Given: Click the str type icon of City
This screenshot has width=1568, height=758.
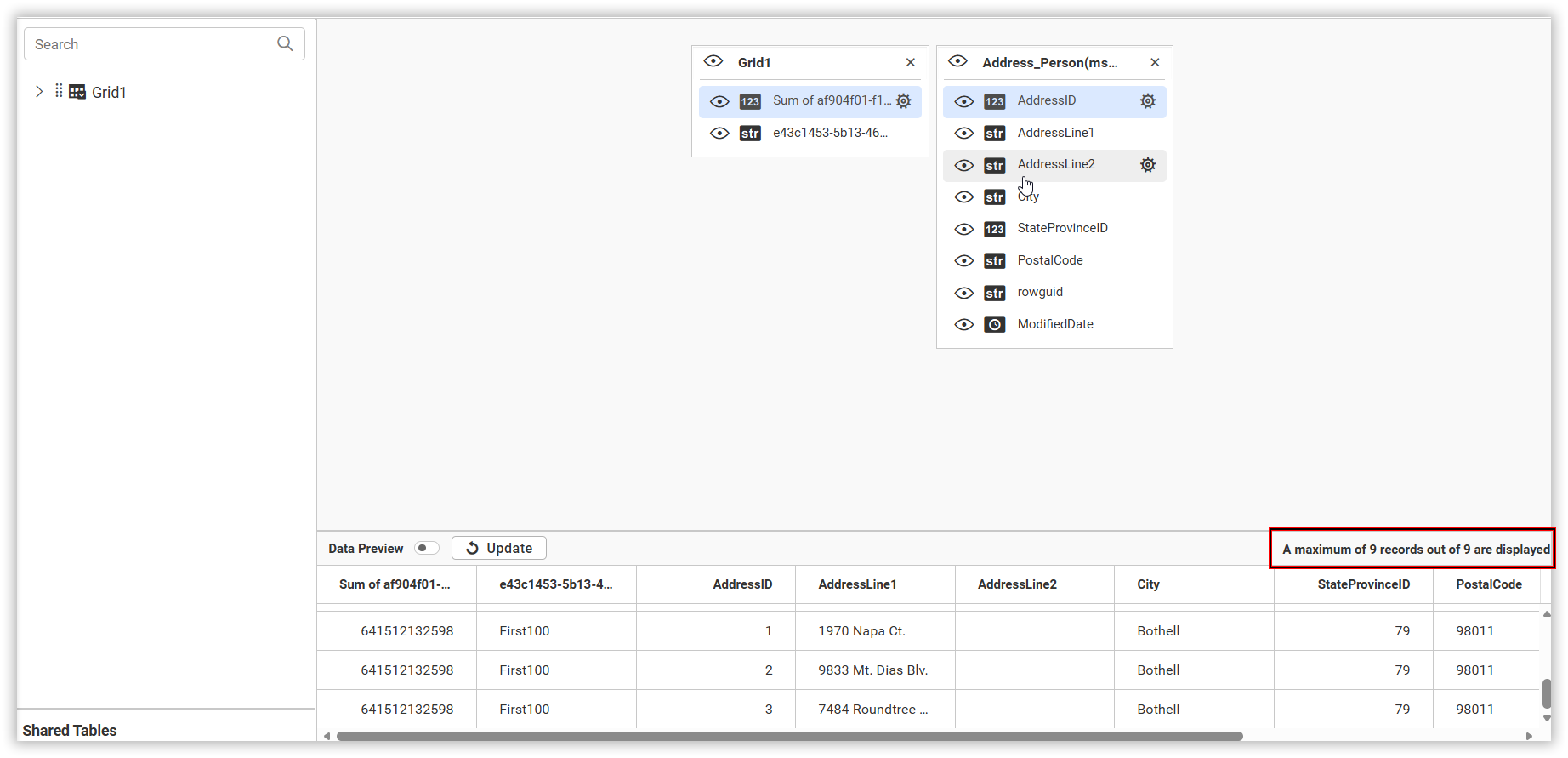Looking at the screenshot, I should click(x=995, y=197).
